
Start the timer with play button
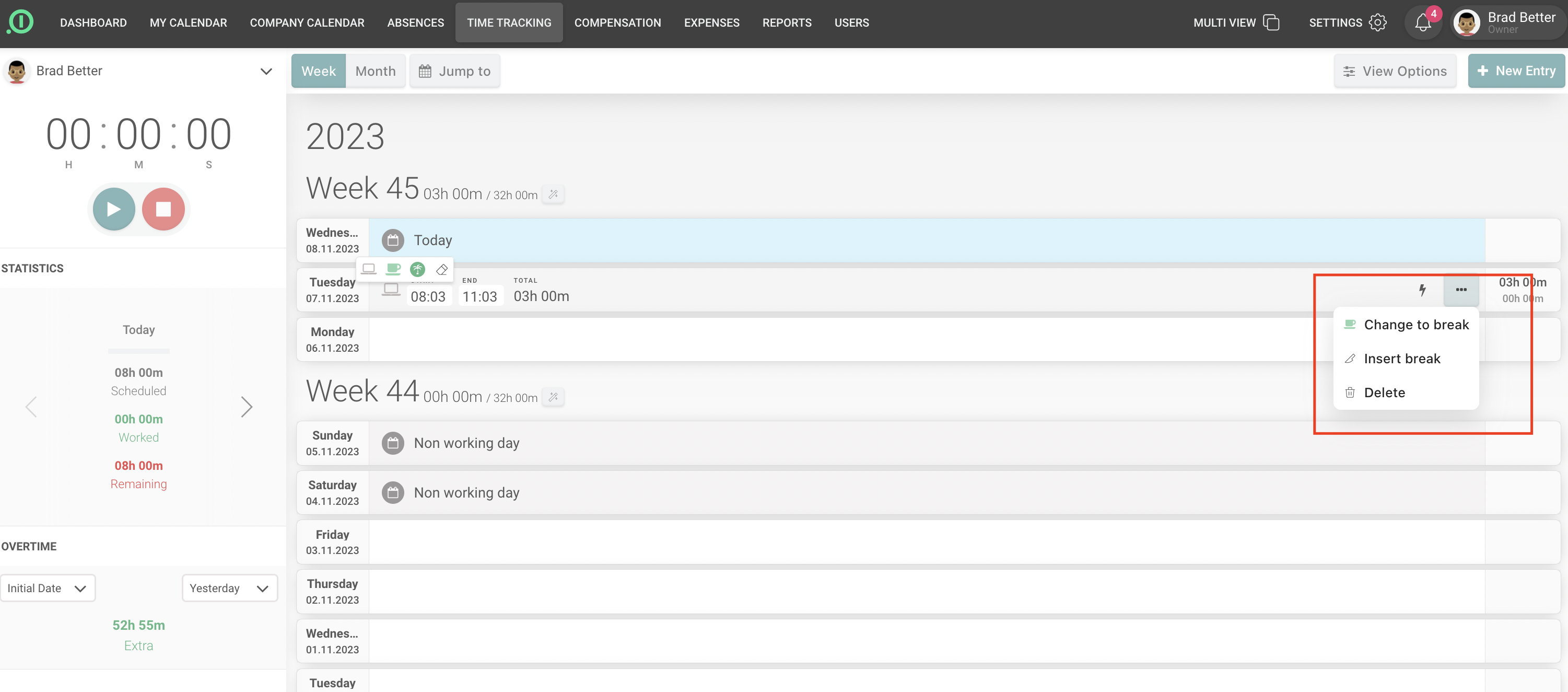114,209
